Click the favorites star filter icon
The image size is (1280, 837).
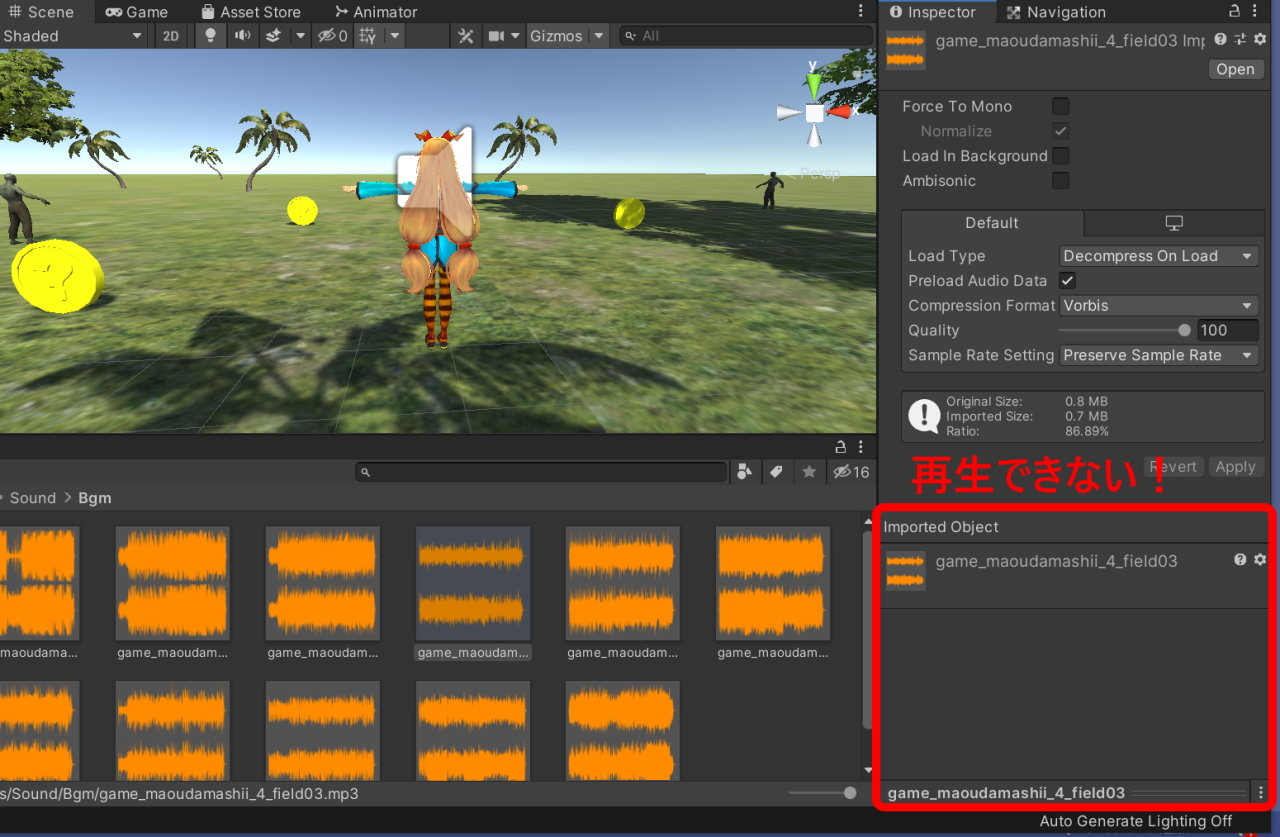click(x=809, y=471)
